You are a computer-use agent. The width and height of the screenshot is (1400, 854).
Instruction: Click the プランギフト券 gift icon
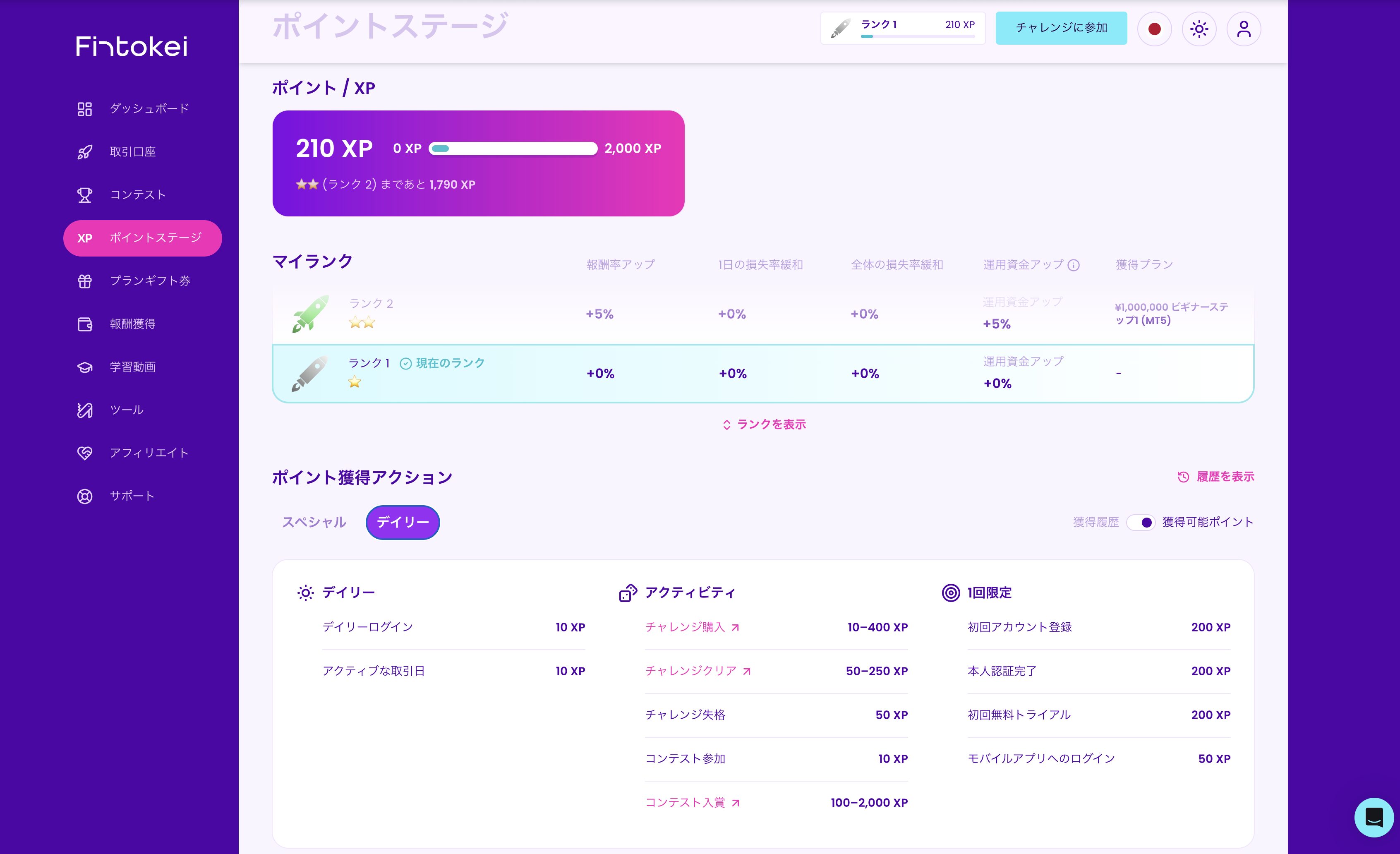(85, 281)
